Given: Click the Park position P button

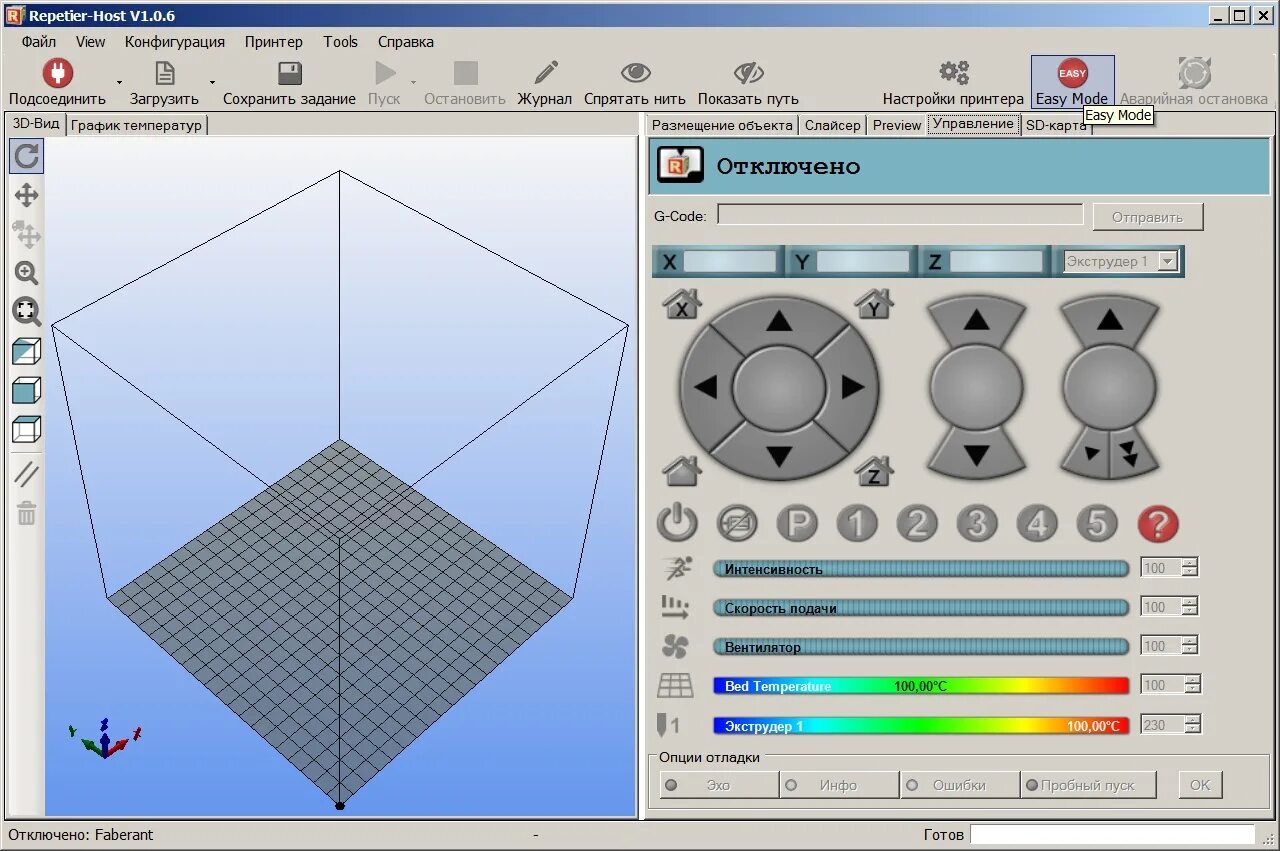Looking at the screenshot, I should coord(797,523).
